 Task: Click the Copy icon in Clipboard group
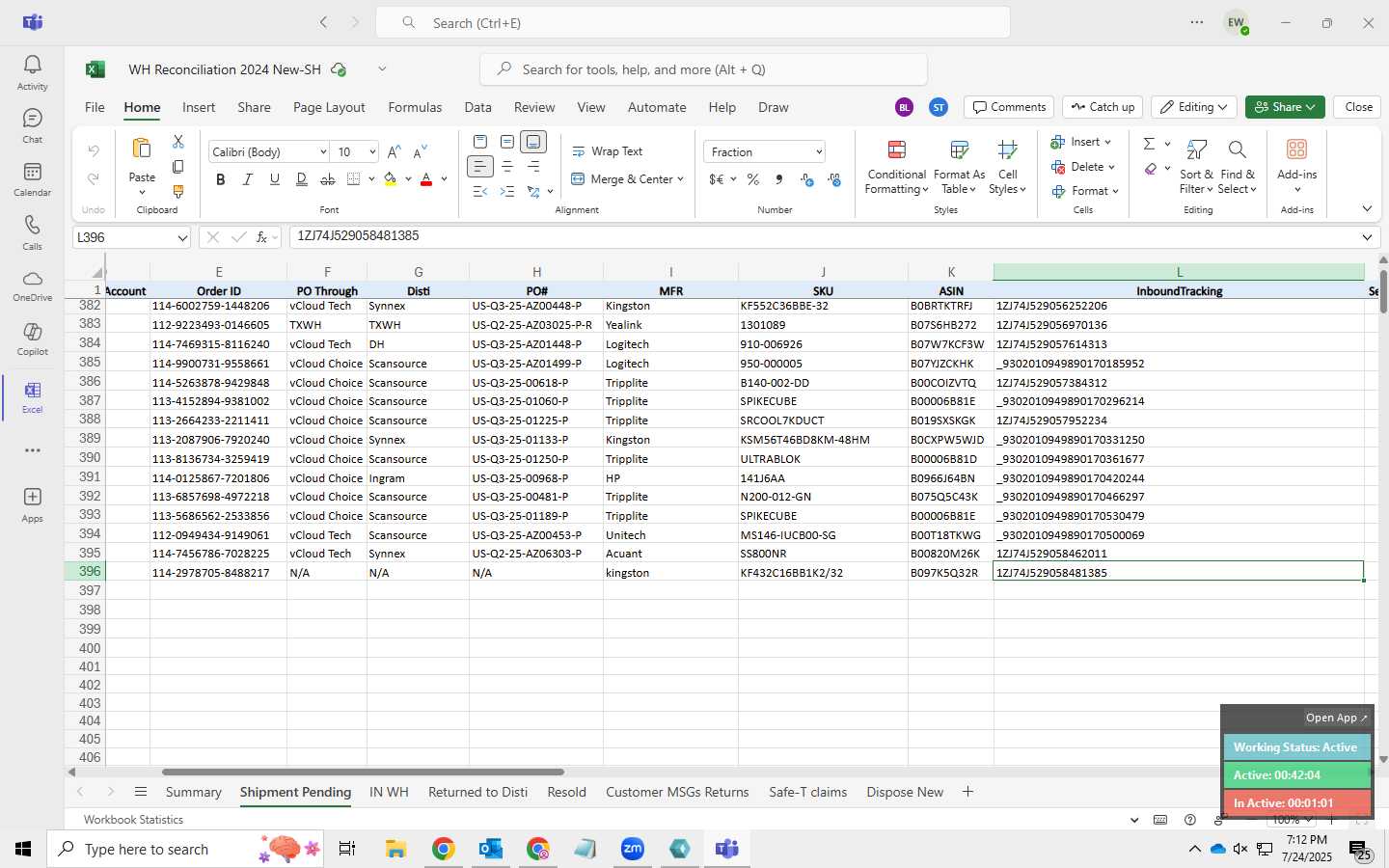pos(178,167)
